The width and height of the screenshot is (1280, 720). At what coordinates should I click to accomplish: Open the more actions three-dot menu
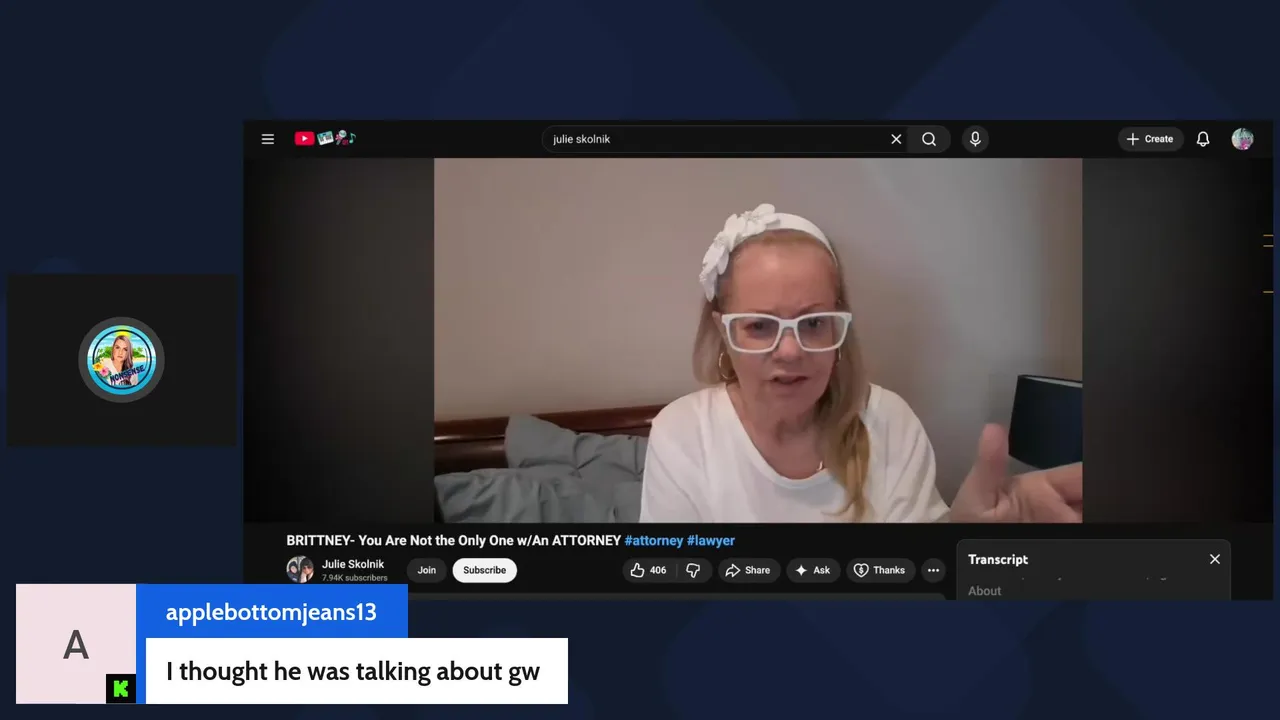(933, 570)
